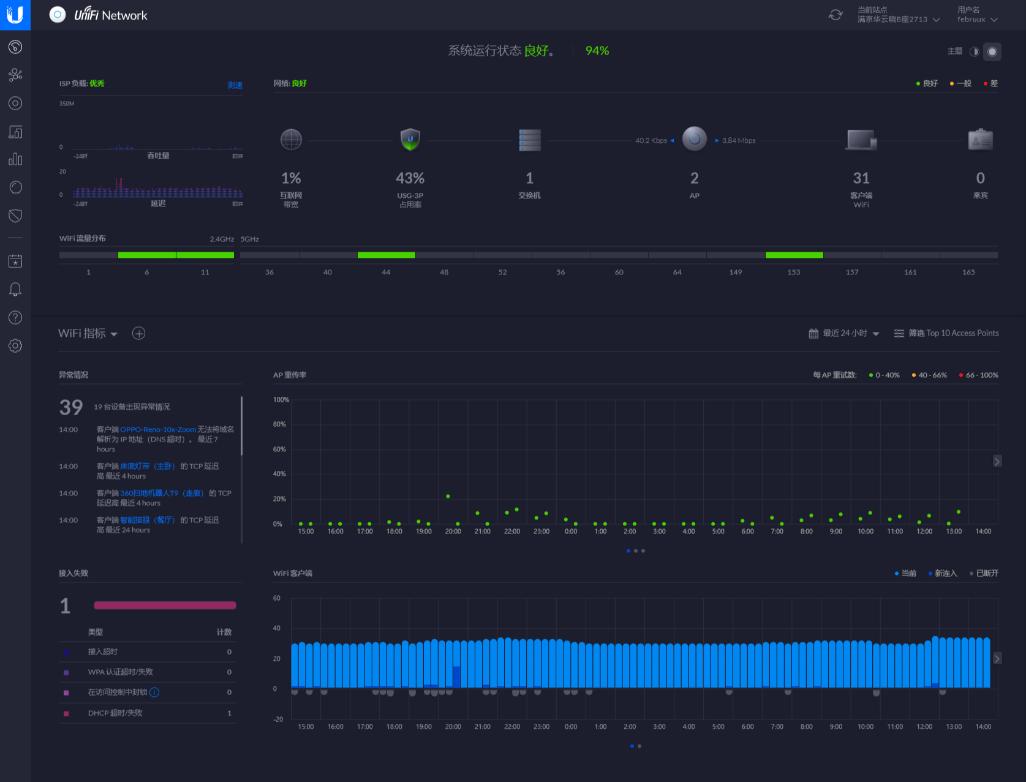
Task: Open the Settings gear icon in sidebar
Action: pos(15,346)
